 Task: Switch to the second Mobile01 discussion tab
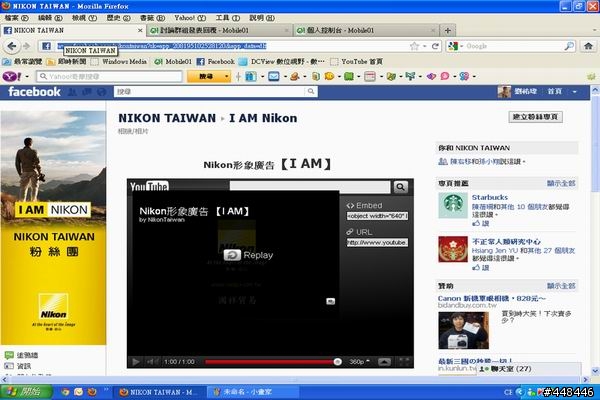pyautogui.click(x=219, y=30)
